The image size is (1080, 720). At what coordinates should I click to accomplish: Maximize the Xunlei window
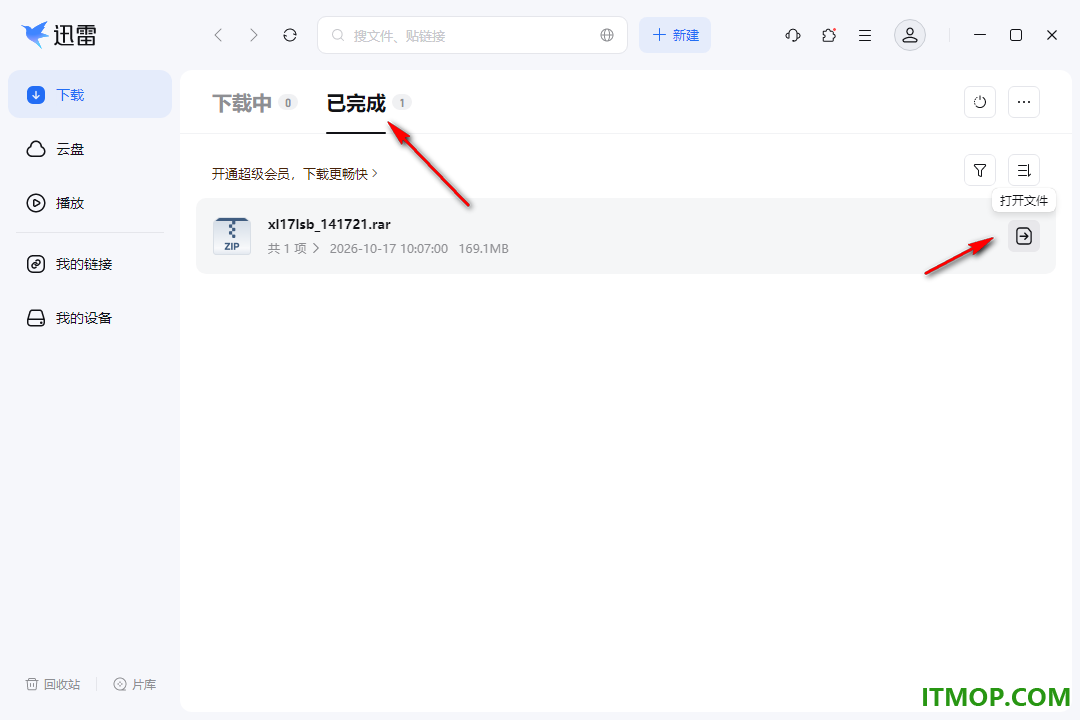(x=1016, y=34)
